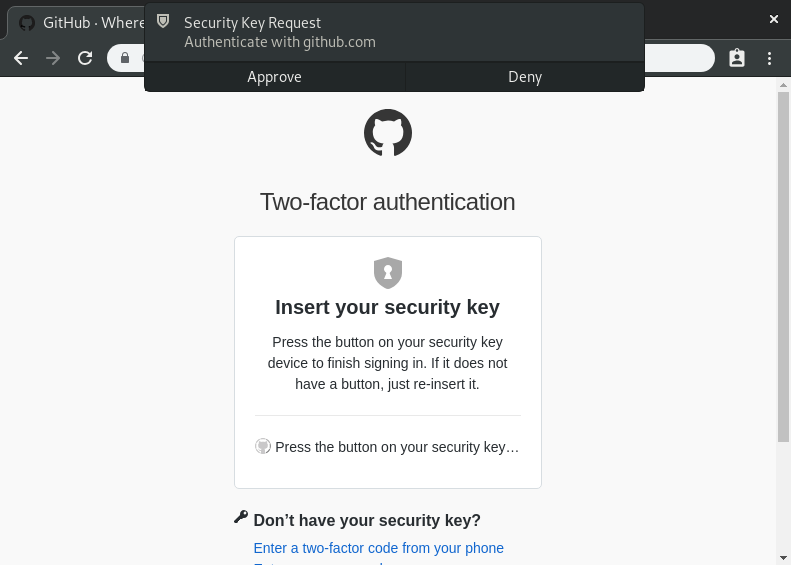Image resolution: width=791 pixels, height=565 pixels.
Task: Deny the security key request
Action: coord(525,77)
